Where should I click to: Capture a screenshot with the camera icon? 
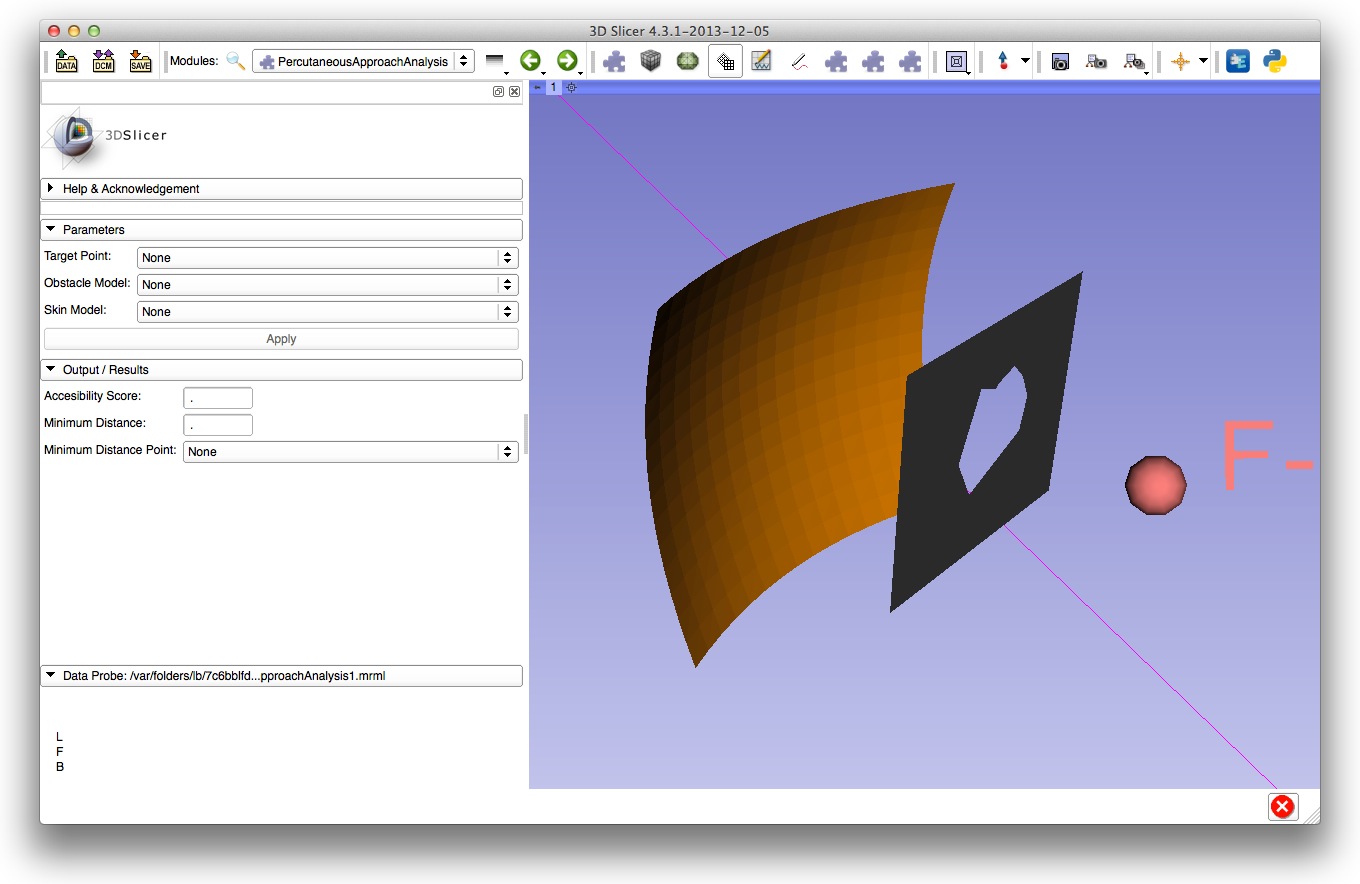(1060, 62)
